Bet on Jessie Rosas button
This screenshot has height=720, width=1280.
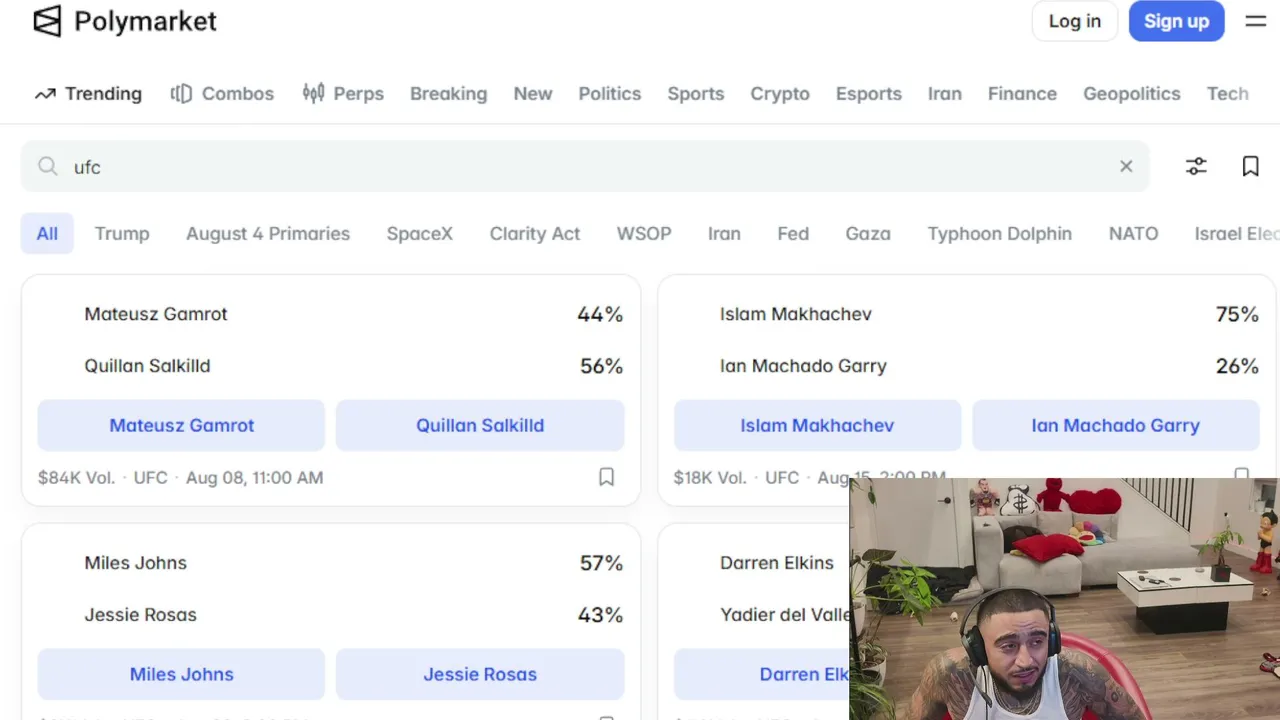[480, 674]
